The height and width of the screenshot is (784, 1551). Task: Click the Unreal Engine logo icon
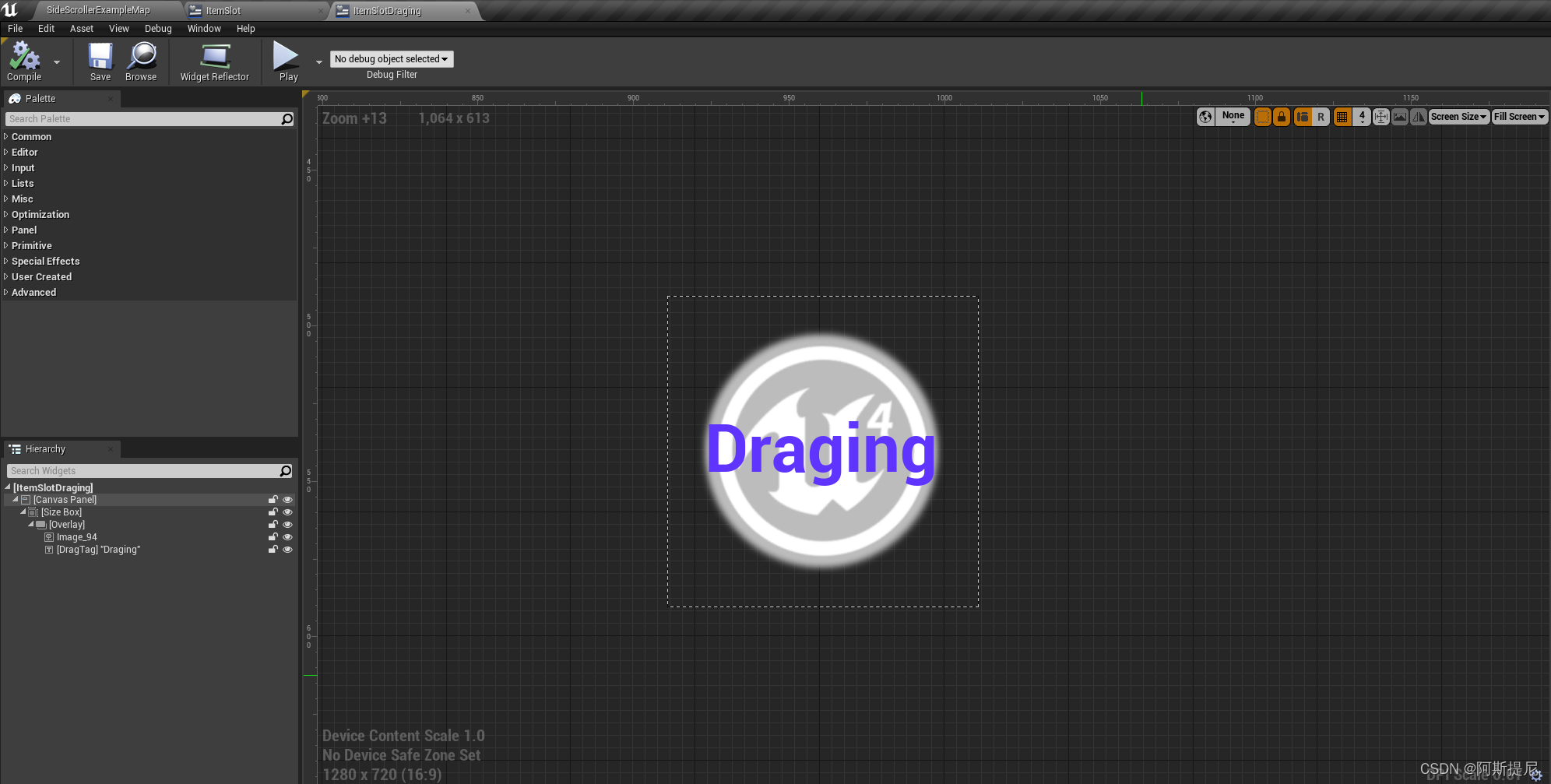pyautogui.click(x=10, y=9)
